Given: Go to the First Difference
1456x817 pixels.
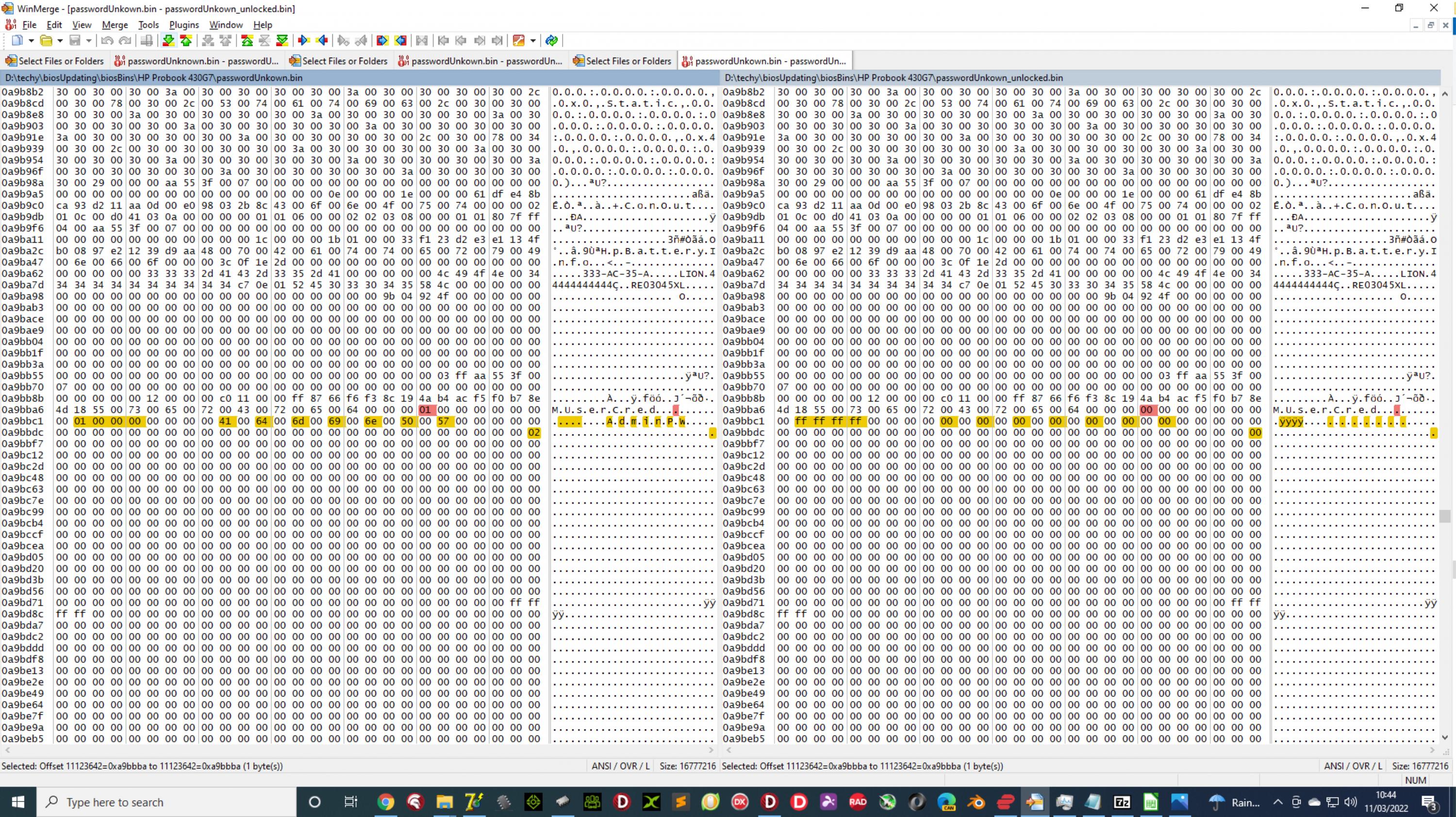Looking at the screenshot, I should pyautogui.click(x=247, y=40).
